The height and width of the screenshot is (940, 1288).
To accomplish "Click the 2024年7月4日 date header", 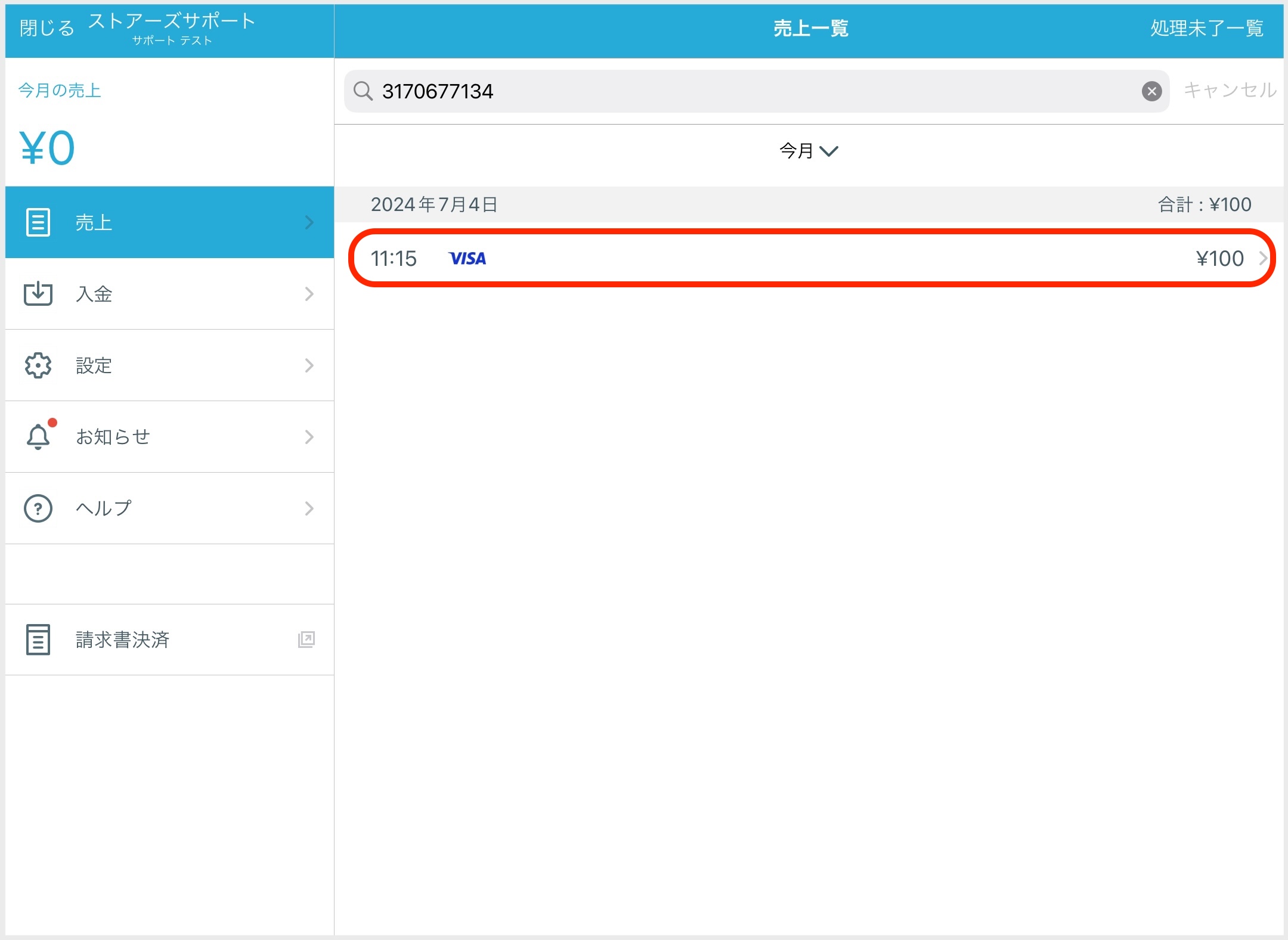I will (x=434, y=204).
